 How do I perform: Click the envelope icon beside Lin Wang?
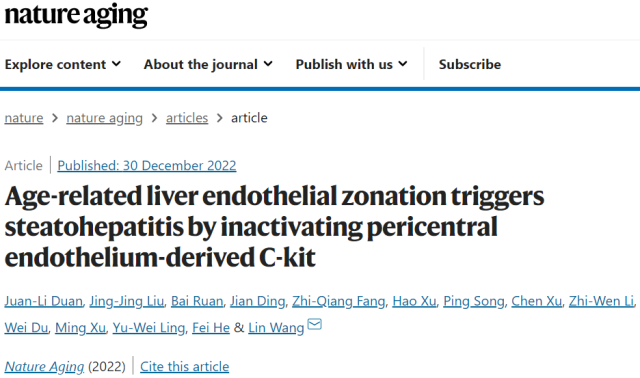[x=314, y=324]
